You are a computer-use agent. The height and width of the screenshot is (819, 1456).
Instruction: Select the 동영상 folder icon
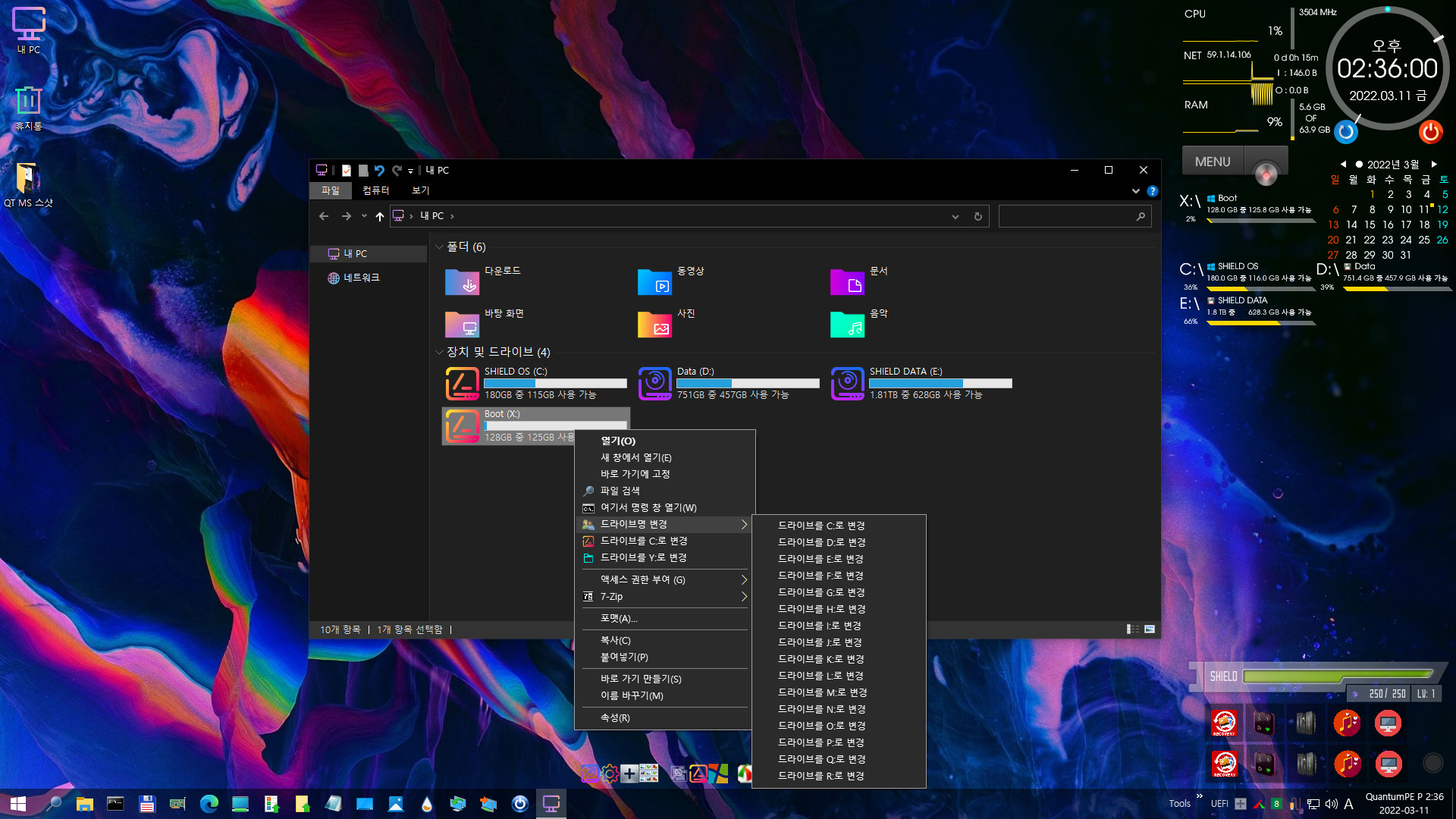[655, 281]
